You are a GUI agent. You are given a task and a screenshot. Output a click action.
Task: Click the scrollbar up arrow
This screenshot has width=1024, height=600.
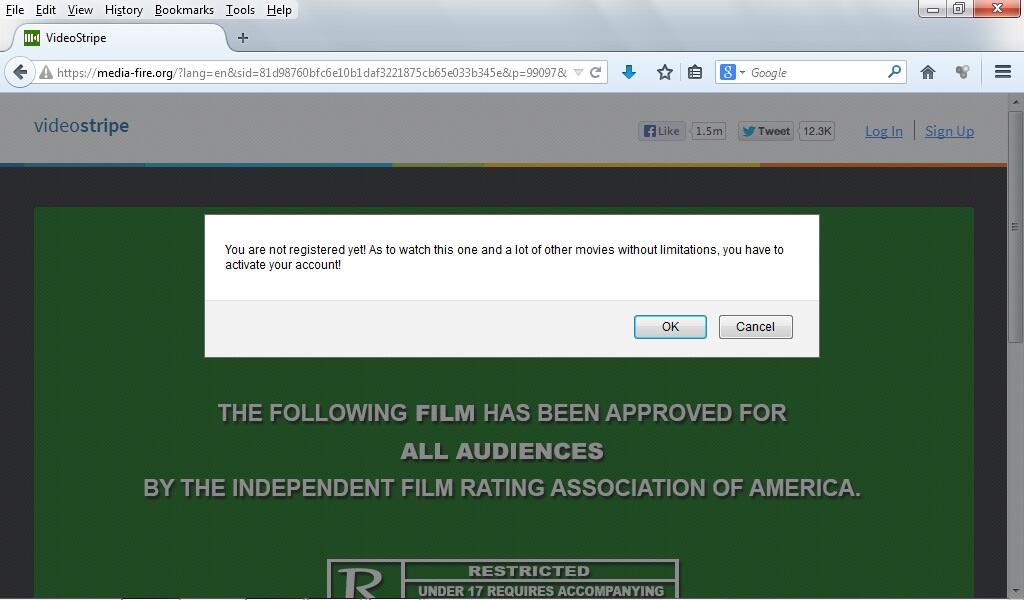[1015, 102]
